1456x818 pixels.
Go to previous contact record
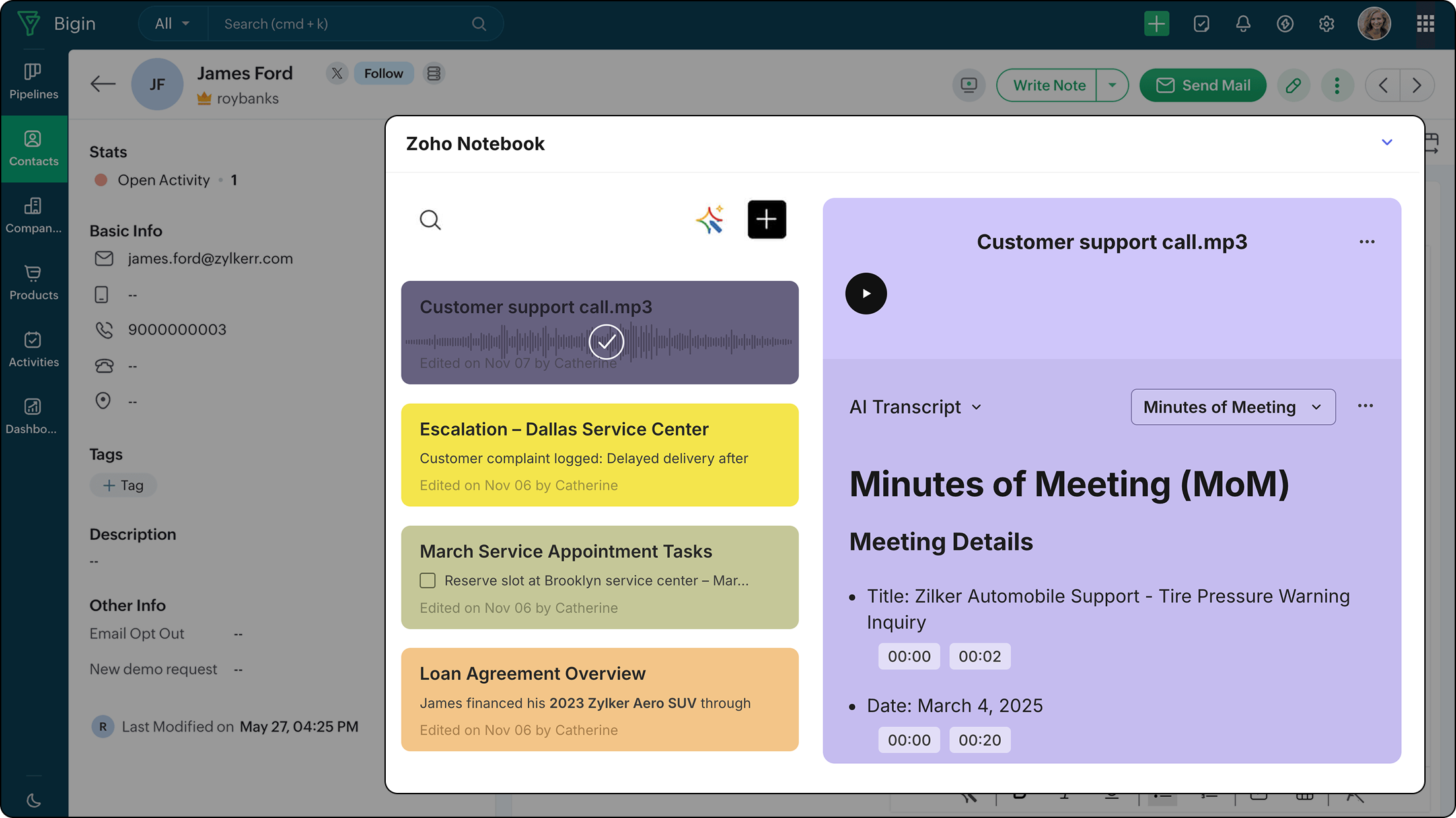click(1383, 85)
